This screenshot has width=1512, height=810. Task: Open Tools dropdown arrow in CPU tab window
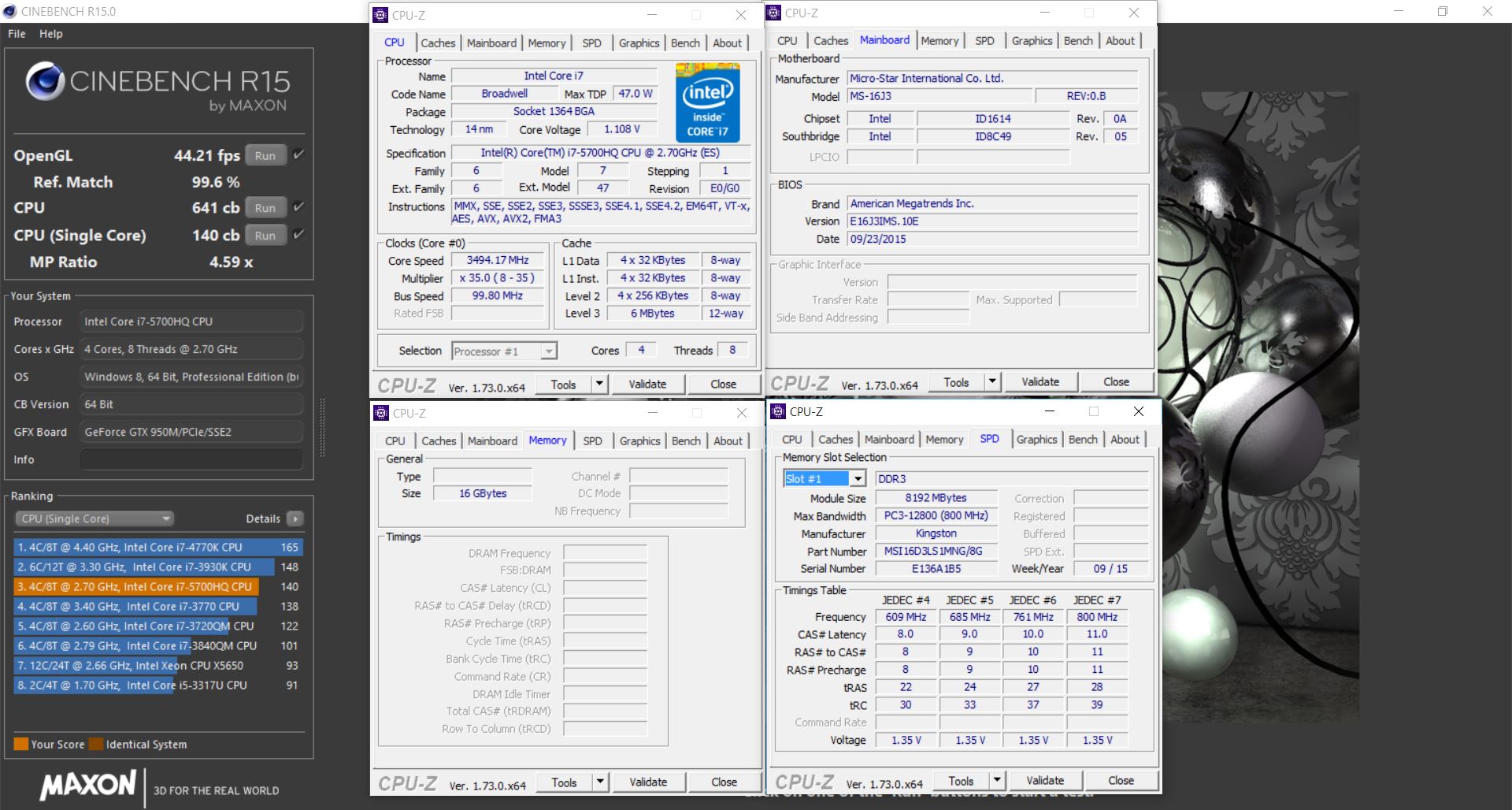pyautogui.click(x=599, y=385)
